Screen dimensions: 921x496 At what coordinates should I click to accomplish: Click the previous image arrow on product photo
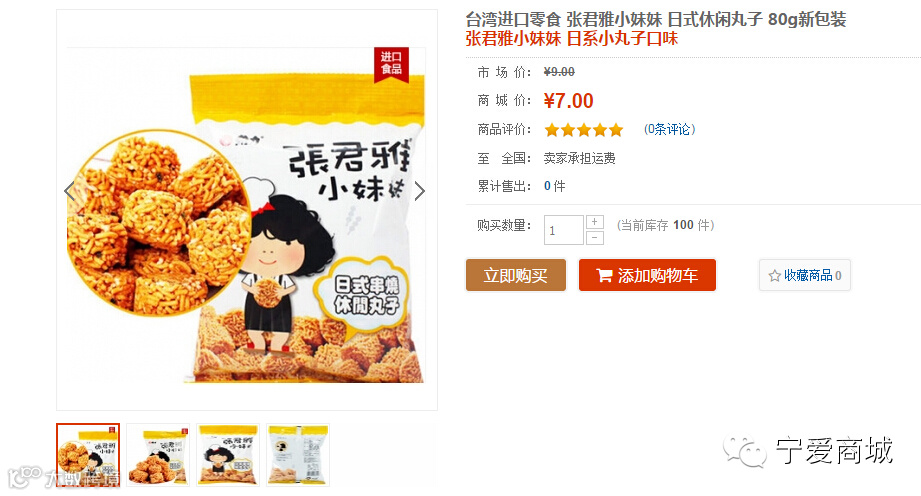tap(69, 191)
